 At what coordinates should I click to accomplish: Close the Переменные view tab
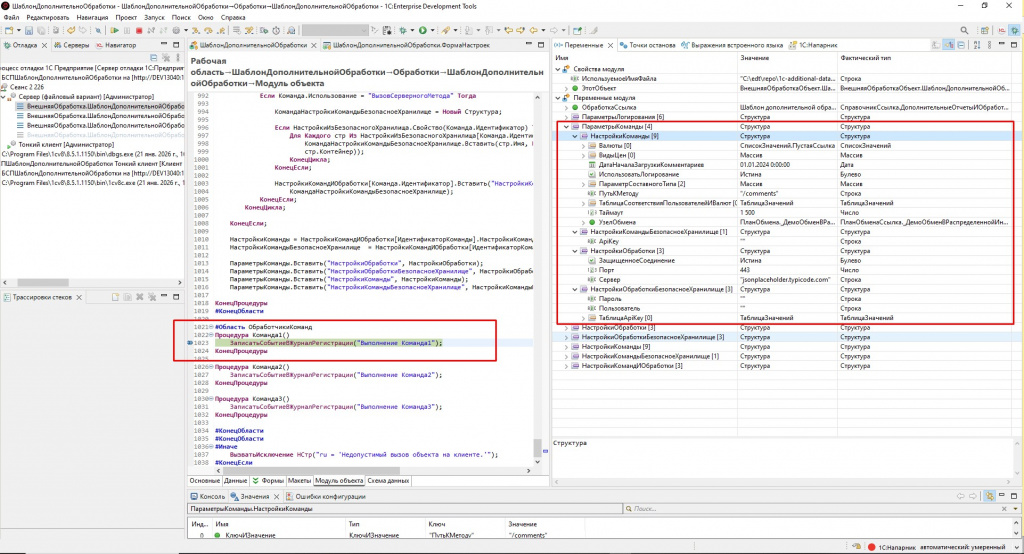609,46
